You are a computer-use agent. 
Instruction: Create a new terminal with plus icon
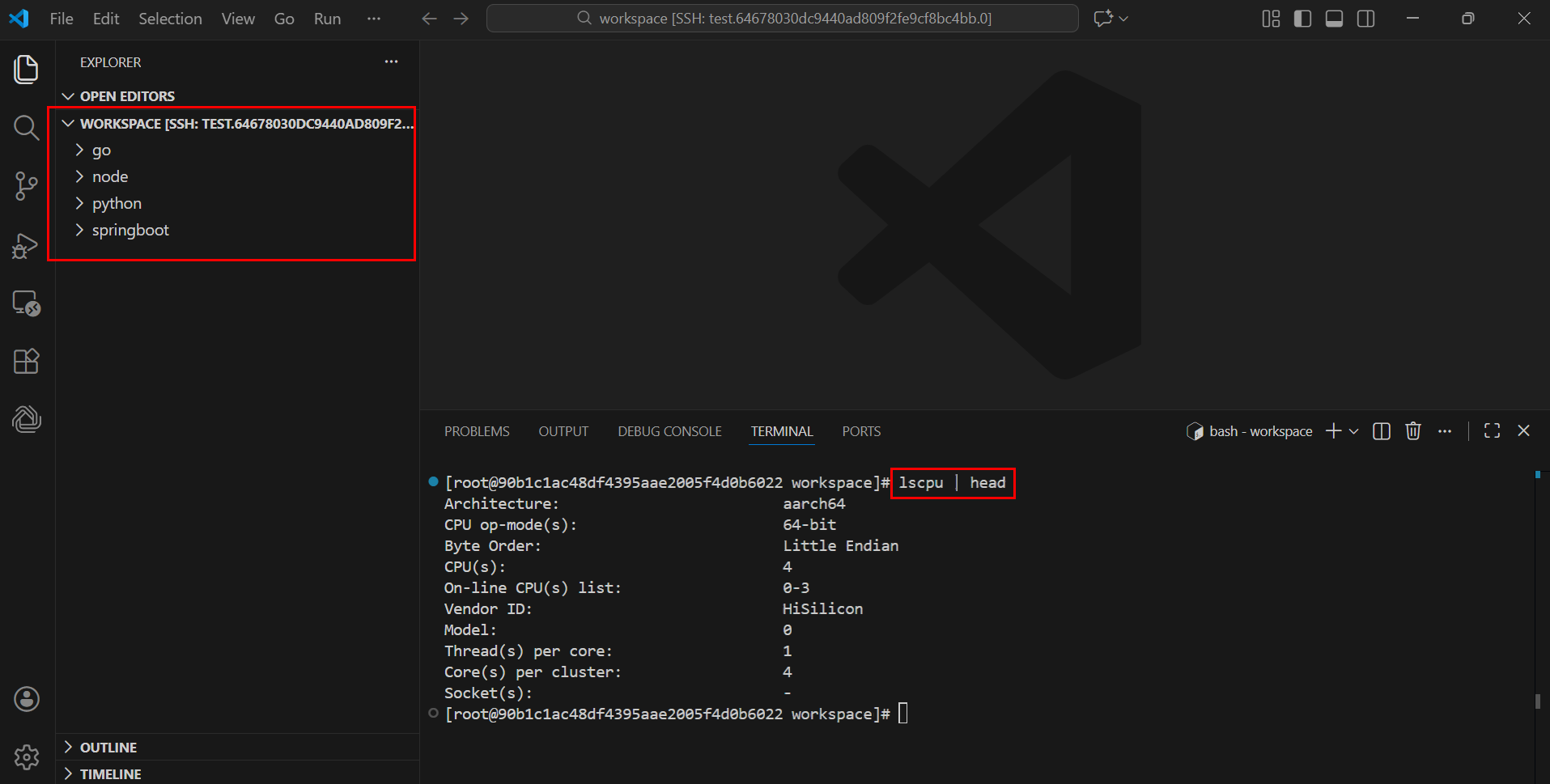tap(1333, 431)
